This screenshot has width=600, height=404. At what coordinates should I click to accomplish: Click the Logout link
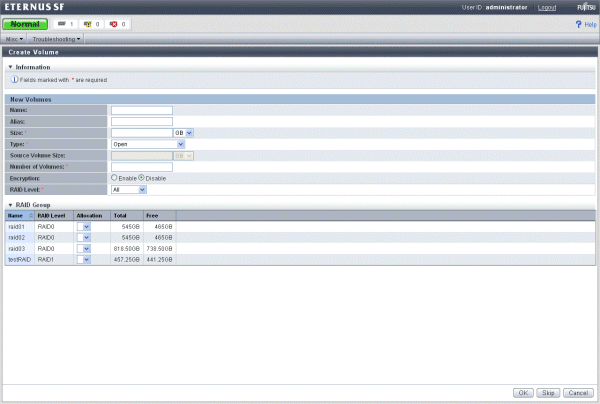547,7
